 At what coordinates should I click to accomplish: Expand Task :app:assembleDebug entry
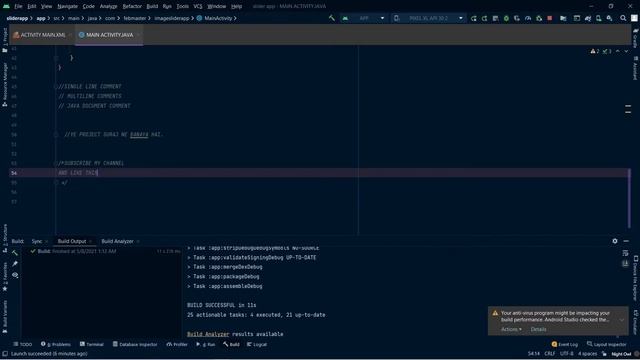click(225, 286)
